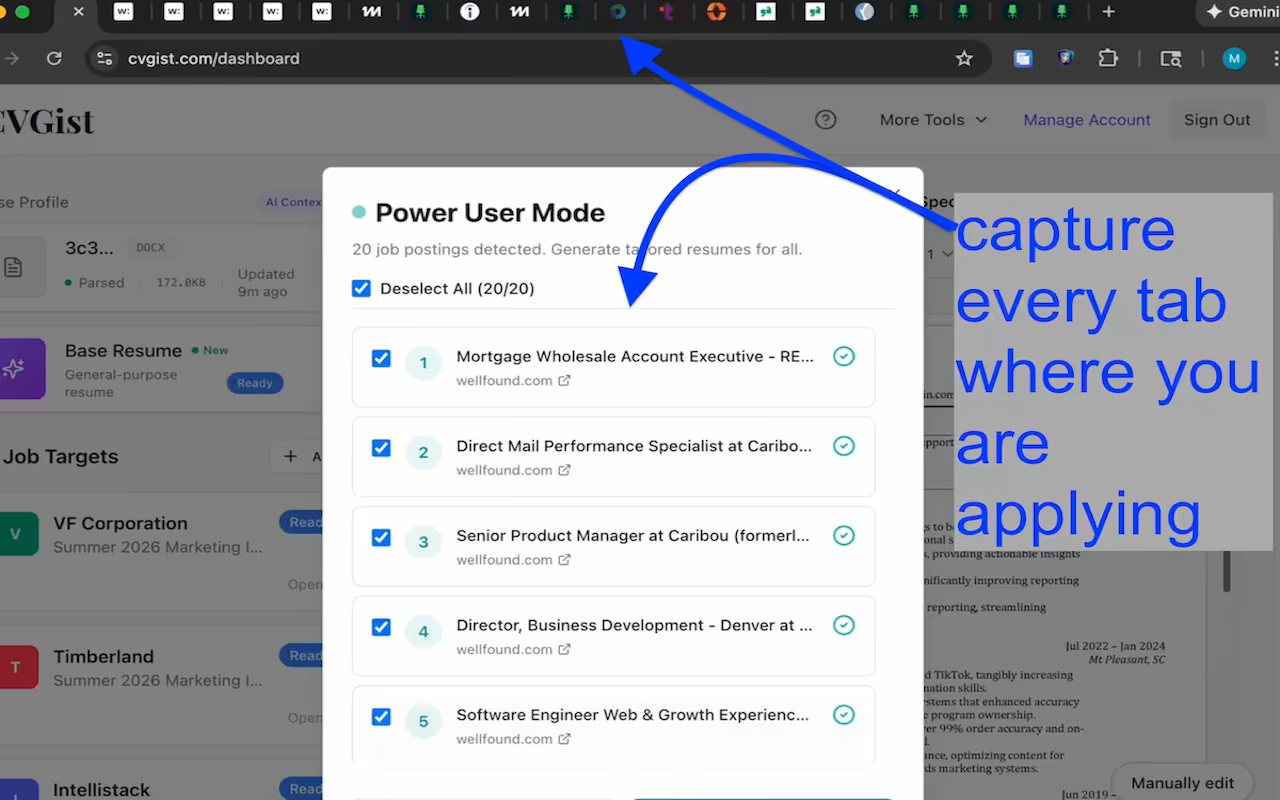The image size is (1280, 800).
Task: Open the browser extensions puzzle icon
Action: (x=1108, y=58)
